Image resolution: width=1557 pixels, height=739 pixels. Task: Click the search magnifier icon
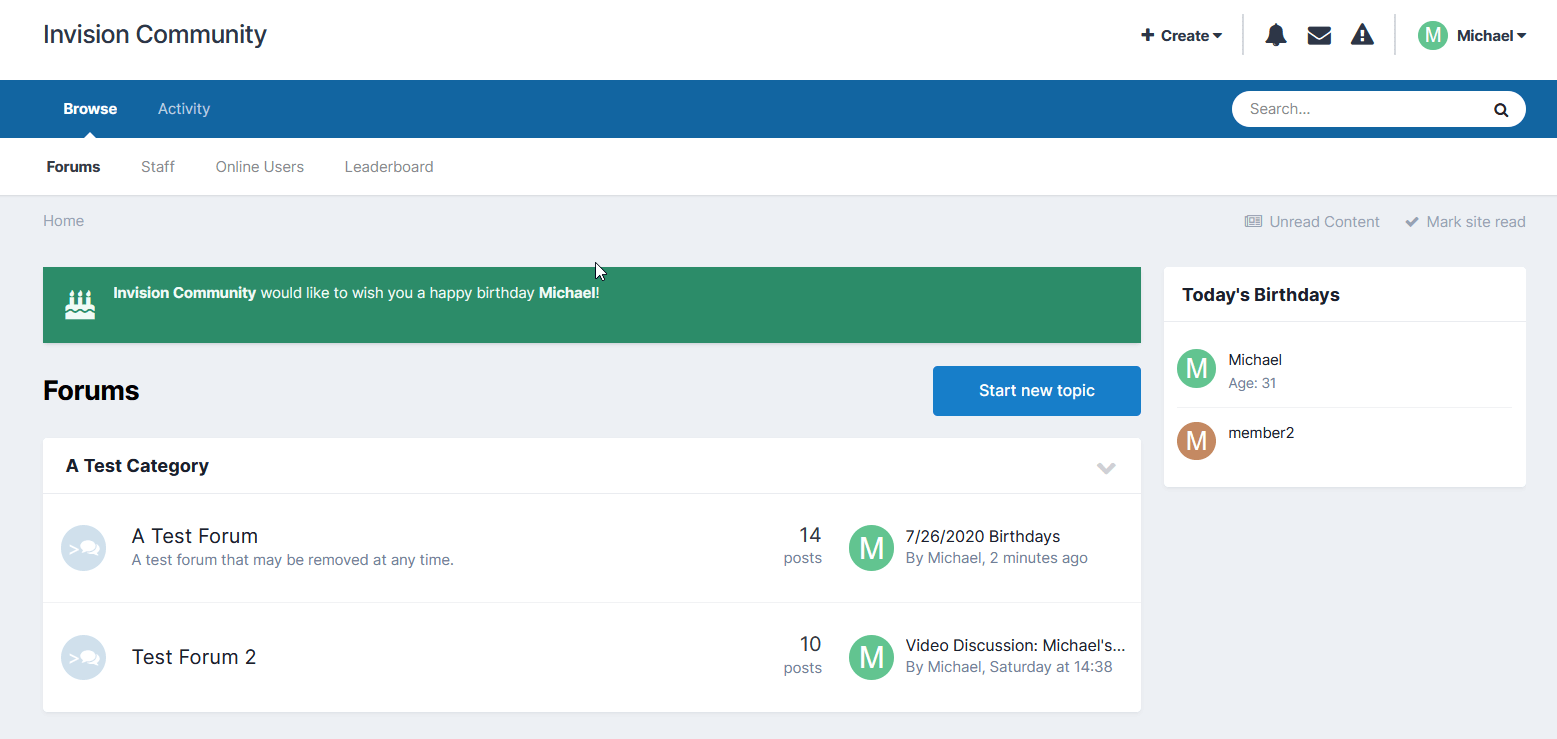[1501, 110]
